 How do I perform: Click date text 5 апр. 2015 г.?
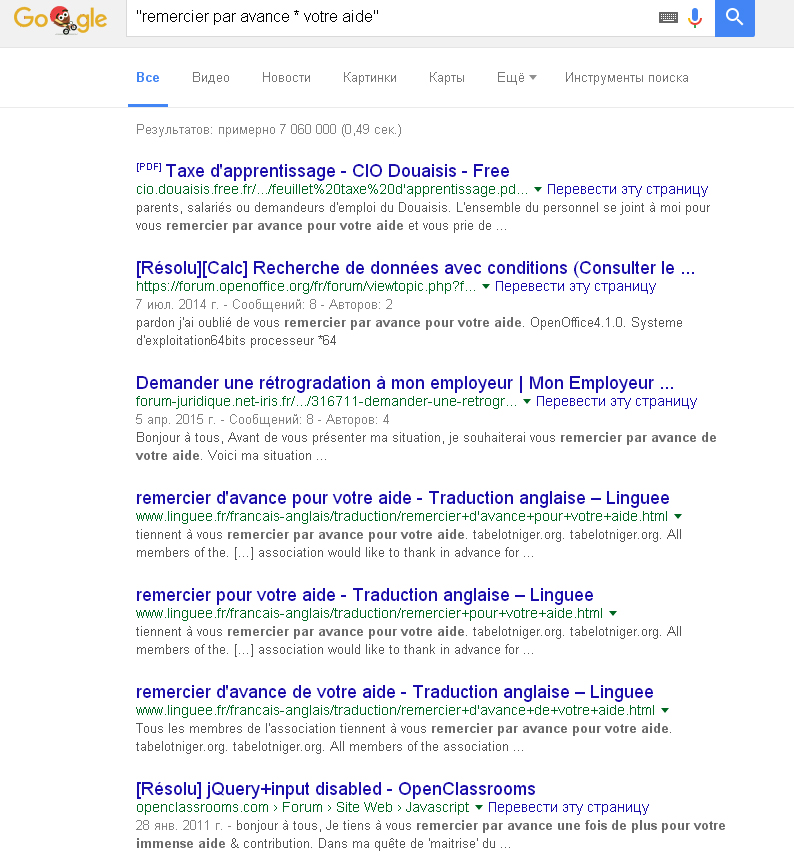pyautogui.click(x=176, y=420)
